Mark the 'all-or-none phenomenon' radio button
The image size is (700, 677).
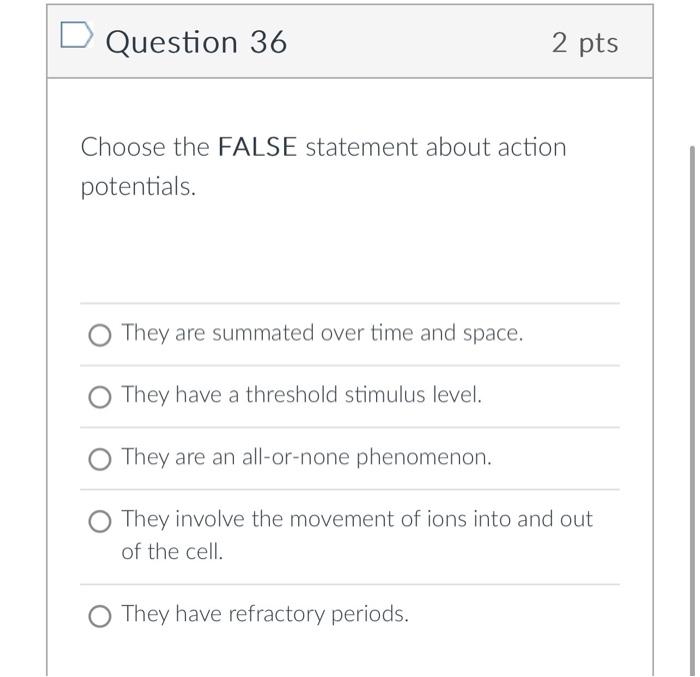pos(100,459)
